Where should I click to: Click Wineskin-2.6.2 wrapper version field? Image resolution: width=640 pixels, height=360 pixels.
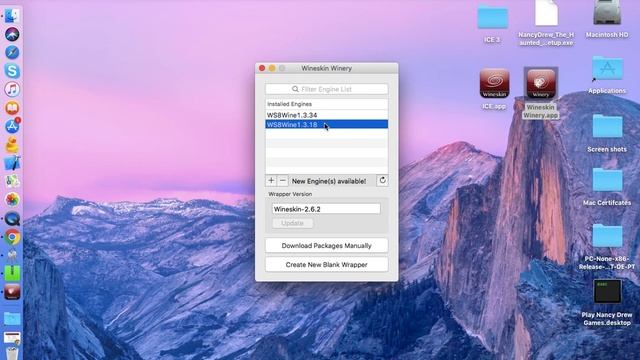click(326, 209)
